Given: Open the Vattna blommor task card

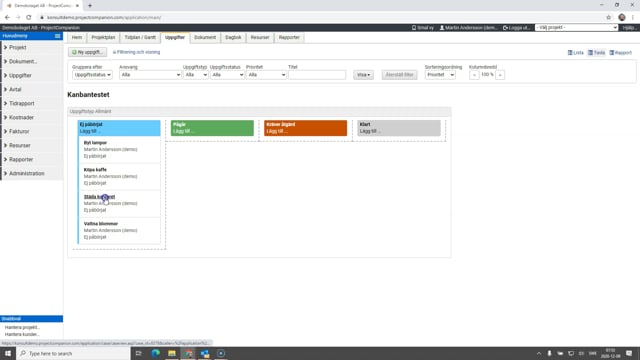Looking at the screenshot, I should tap(119, 230).
